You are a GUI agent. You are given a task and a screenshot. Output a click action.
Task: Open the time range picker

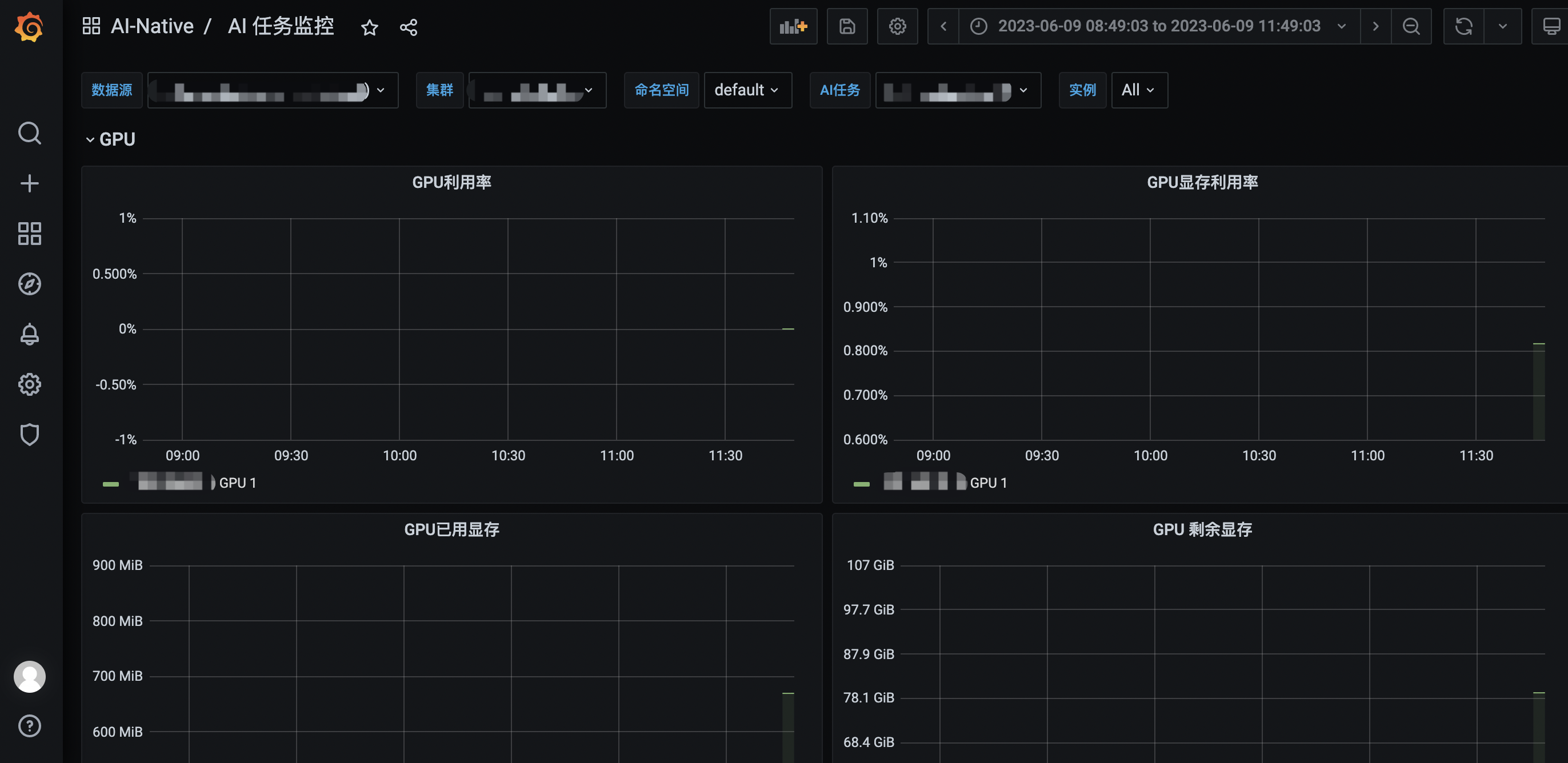click(x=1159, y=26)
